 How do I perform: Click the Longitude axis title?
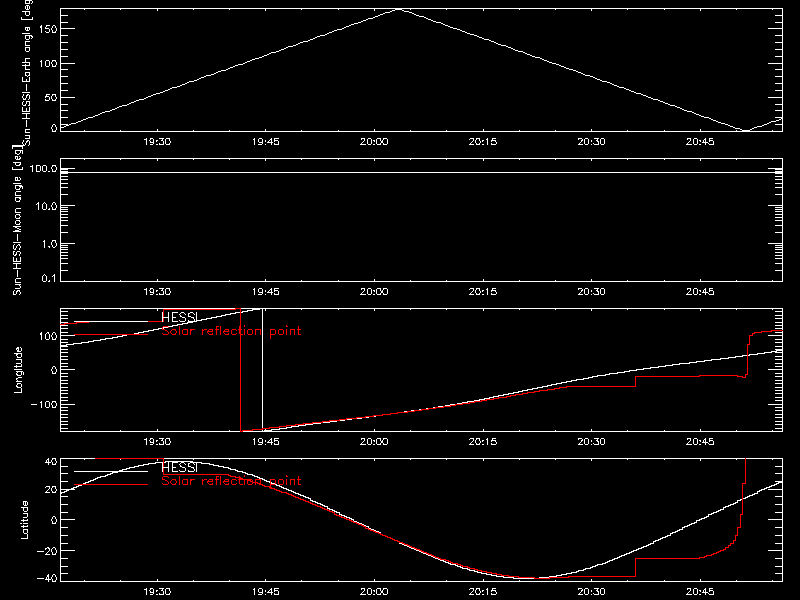(x=18, y=370)
